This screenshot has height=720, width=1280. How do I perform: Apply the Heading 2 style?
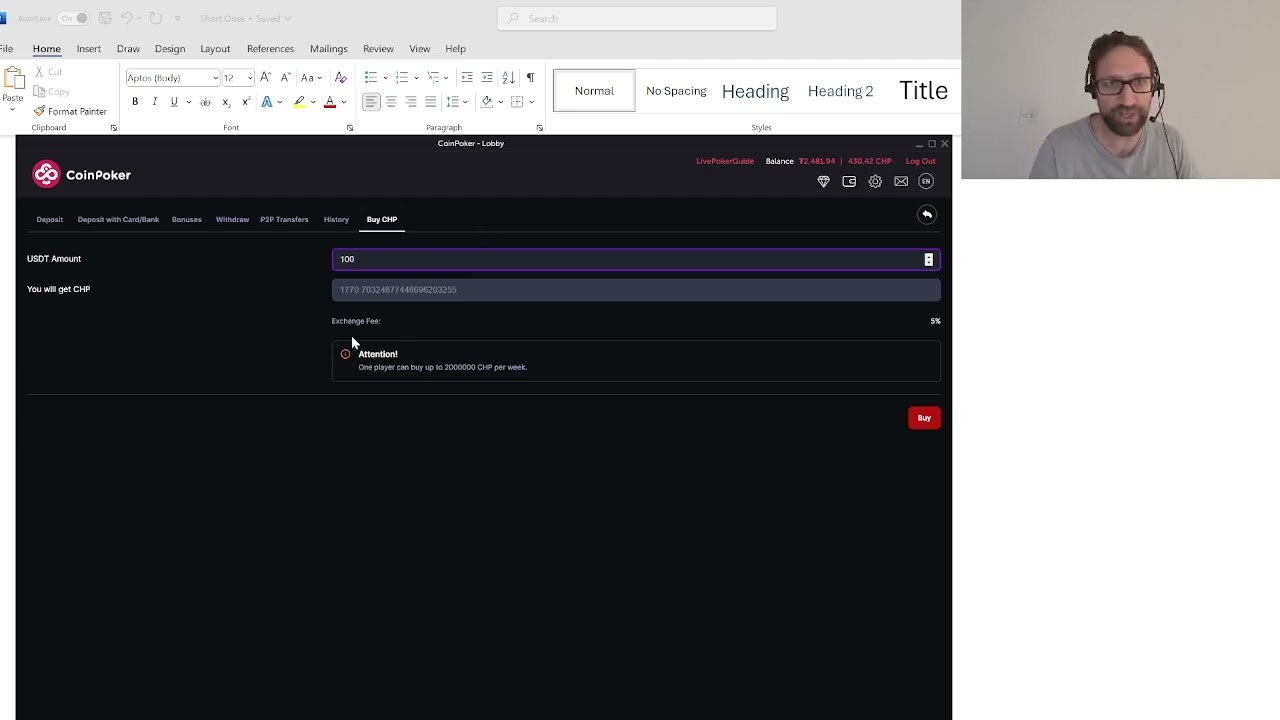pyautogui.click(x=840, y=91)
